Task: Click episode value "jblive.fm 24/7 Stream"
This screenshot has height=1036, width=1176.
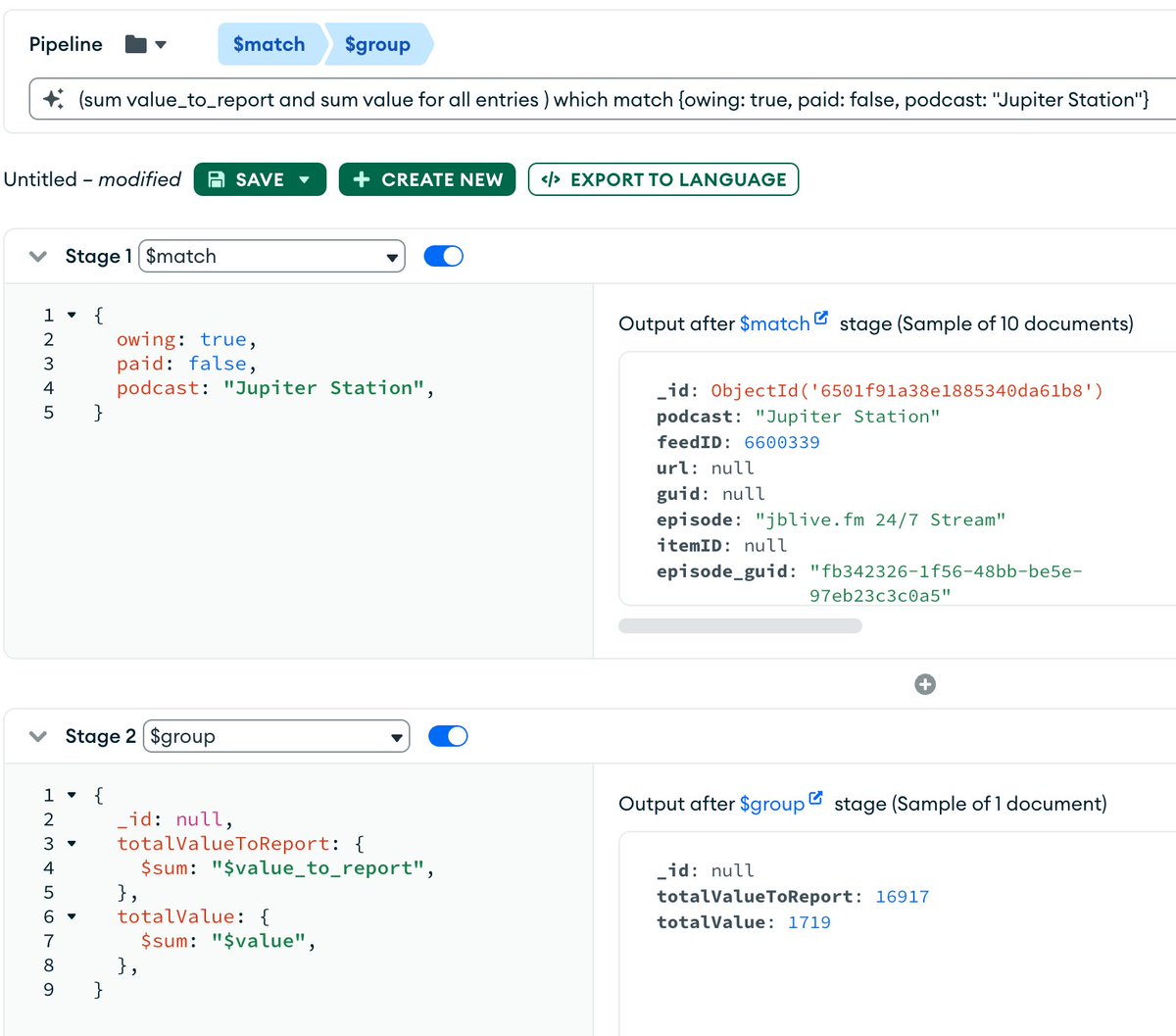Action: click(x=880, y=519)
